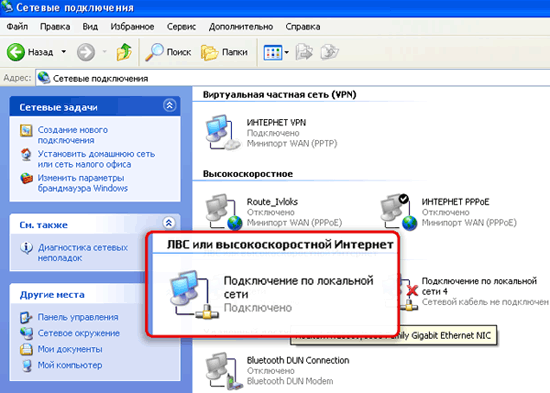The image size is (550, 393).
Task: Open Мой компьютер link
Action: pyautogui.click(x=70, y=365)
